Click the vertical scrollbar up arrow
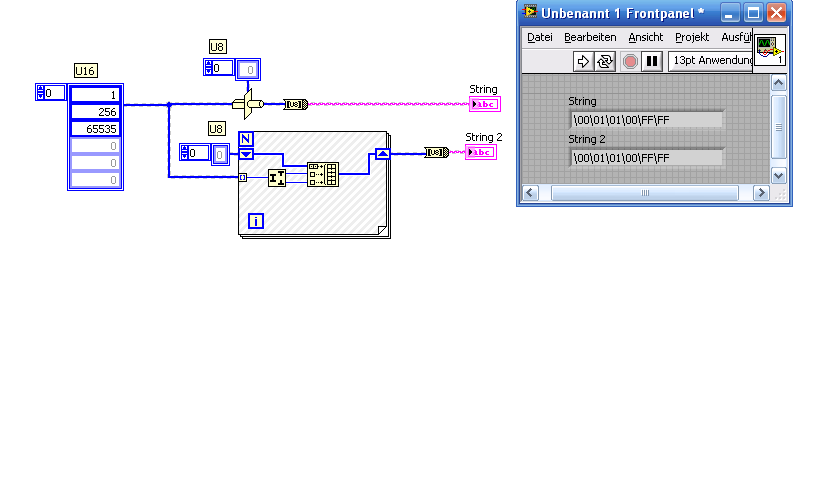 tap(778, 83)
